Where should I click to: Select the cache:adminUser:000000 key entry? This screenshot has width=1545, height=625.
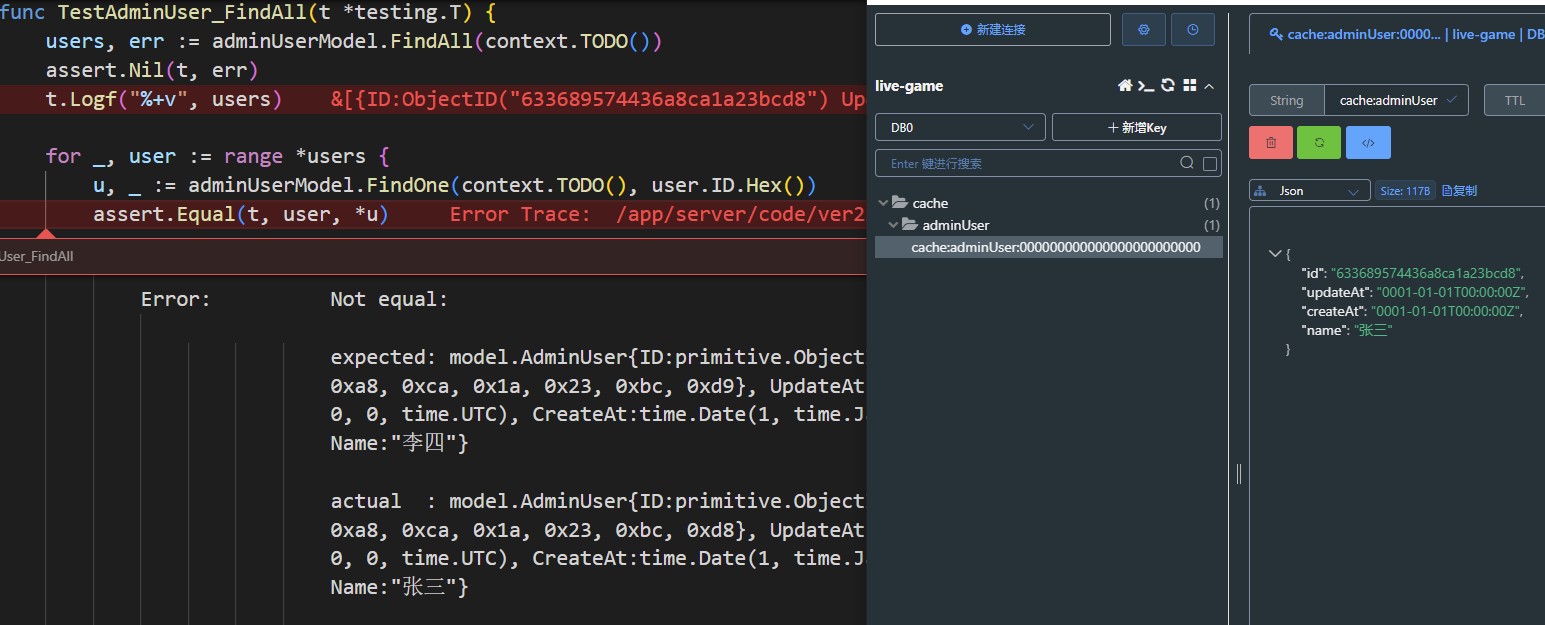pyautogui.click(x=1050, y=246)
